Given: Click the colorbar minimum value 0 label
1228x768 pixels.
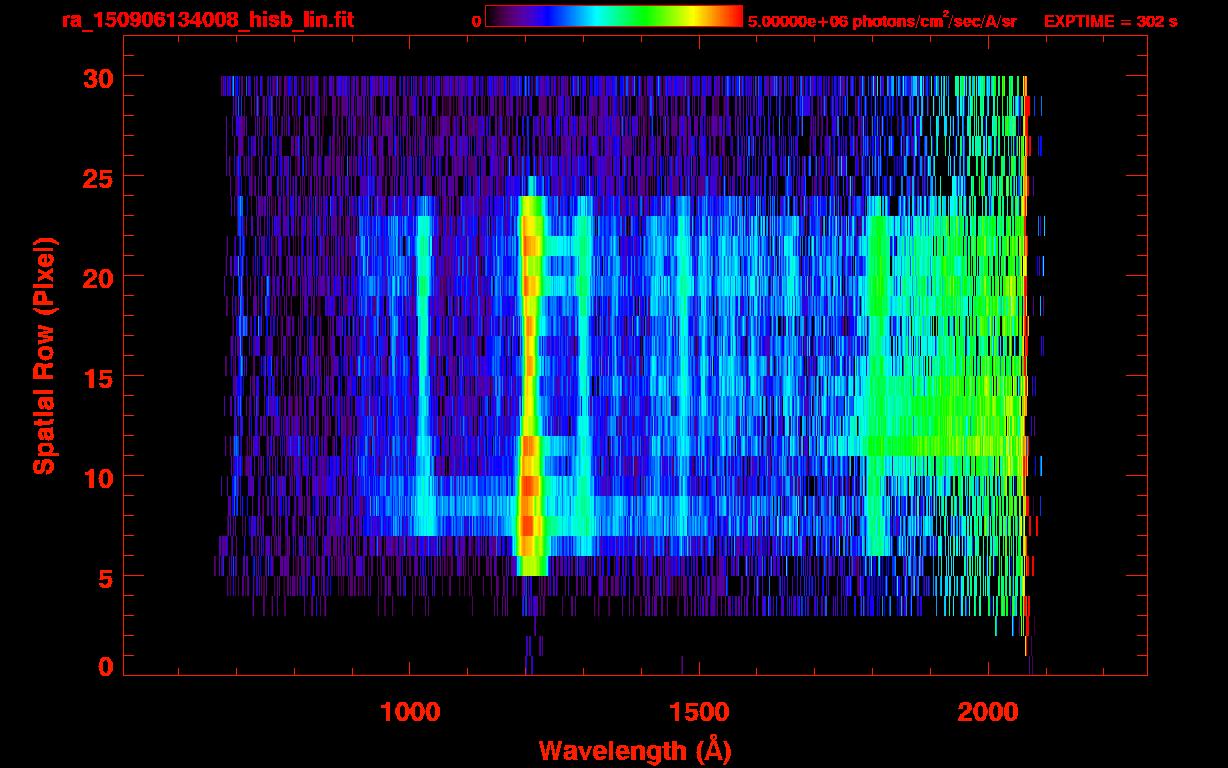Looking at the screenshot, I should coord(476,21).
